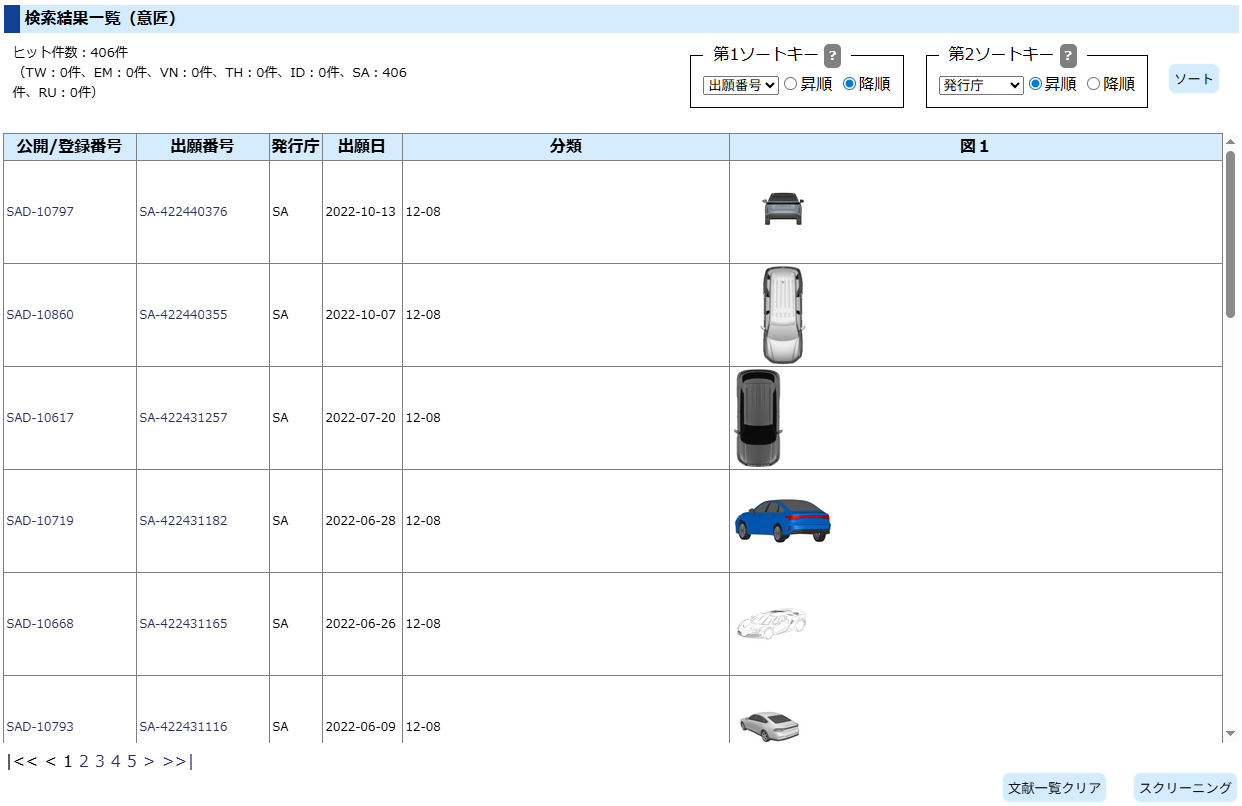Click the ソート button
This screenshot has height=806, width=1242.
(x=1193, y=79)
